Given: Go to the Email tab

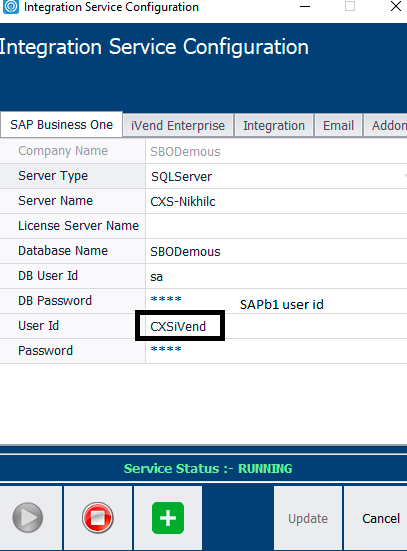Looking at the screenshot, I should click(338, 125).
